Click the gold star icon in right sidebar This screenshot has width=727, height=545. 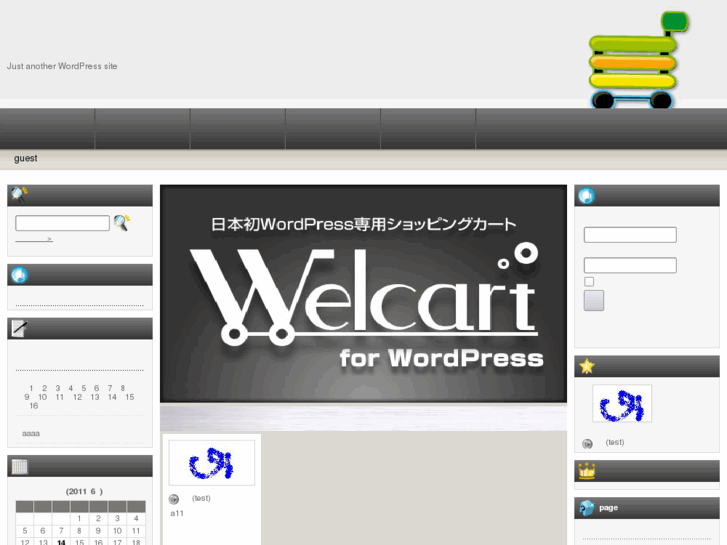click(587, 366)
